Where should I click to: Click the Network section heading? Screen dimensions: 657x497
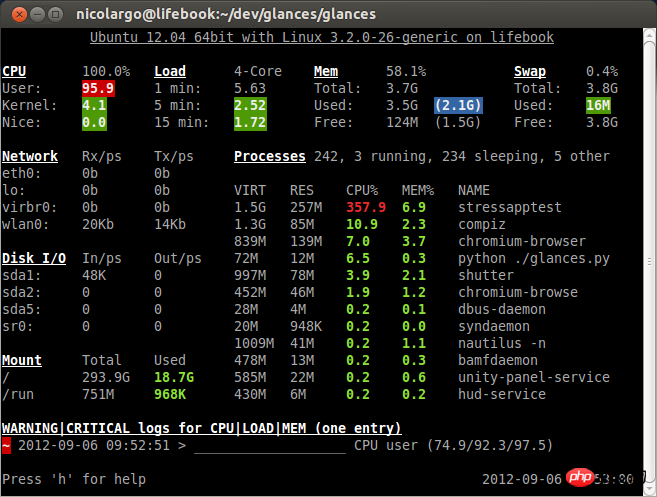click(30, 156)
